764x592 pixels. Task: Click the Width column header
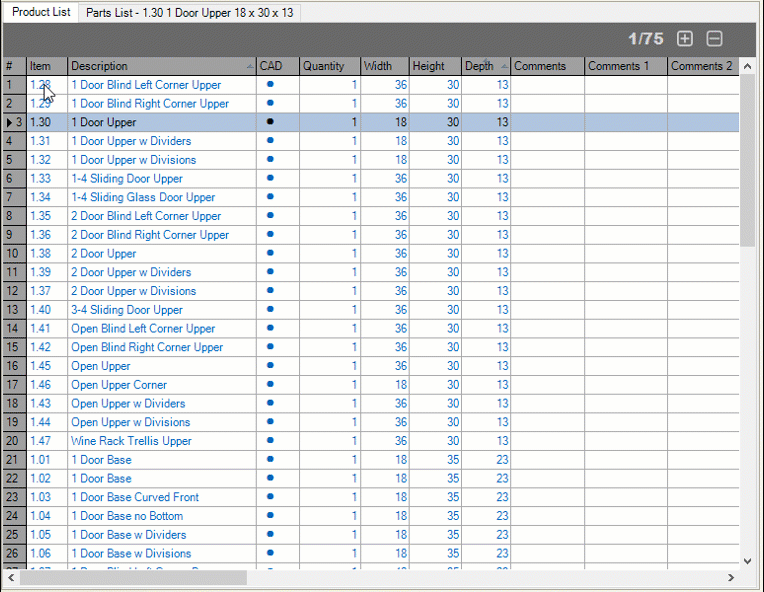(x=384, y=66)
